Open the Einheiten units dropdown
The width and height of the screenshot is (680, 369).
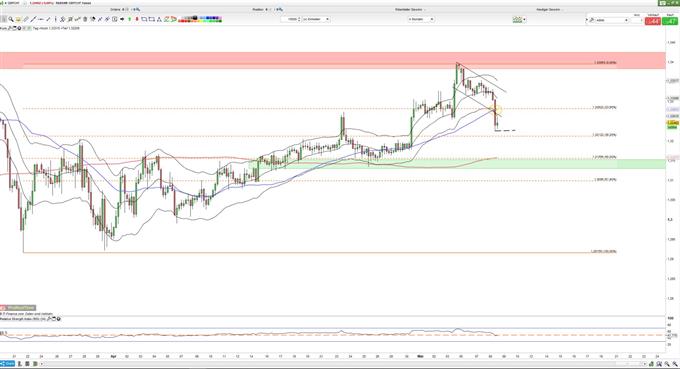coord(316,19)
